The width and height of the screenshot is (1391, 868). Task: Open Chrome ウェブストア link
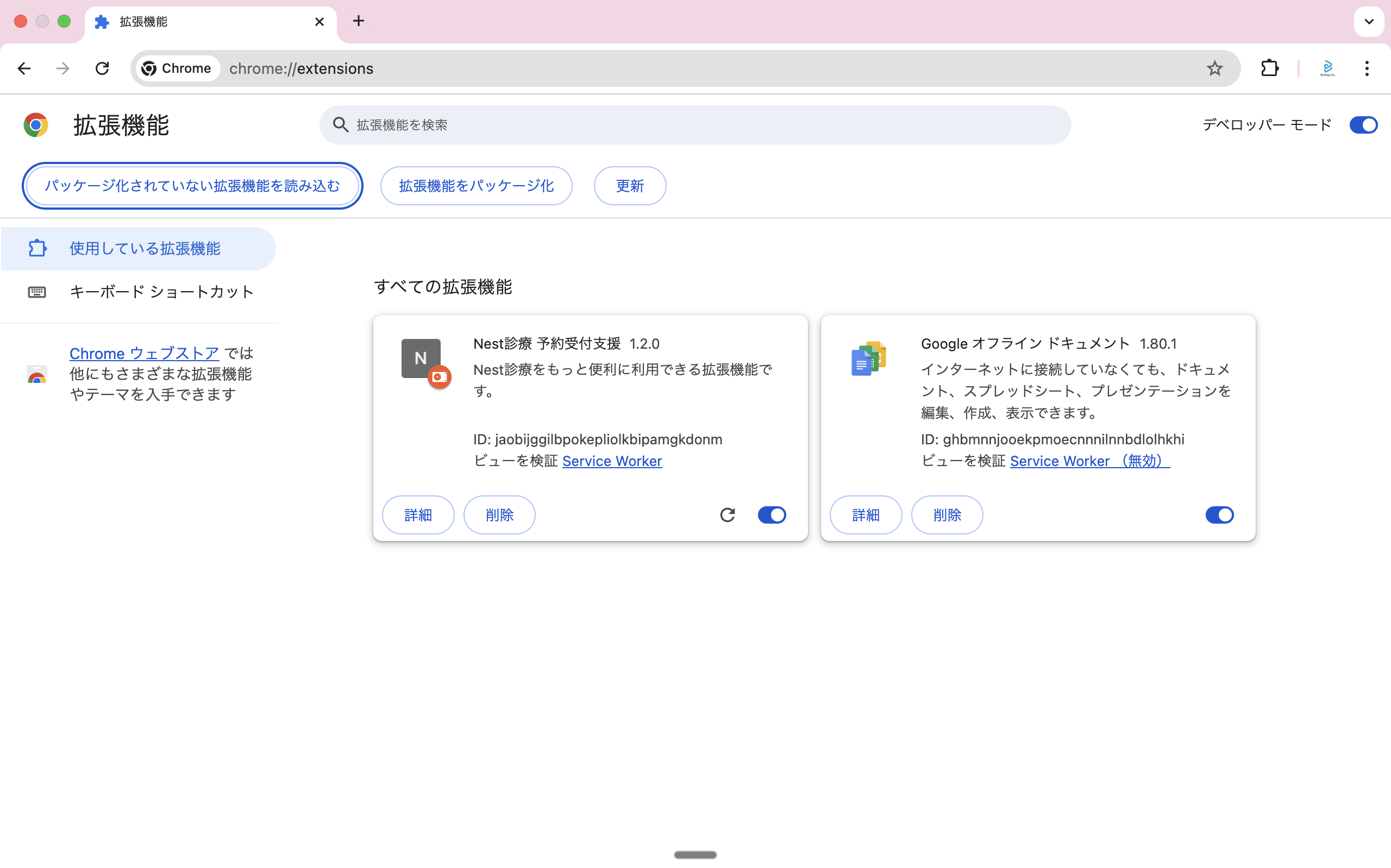pyautogui.click(x=144, y=353)
